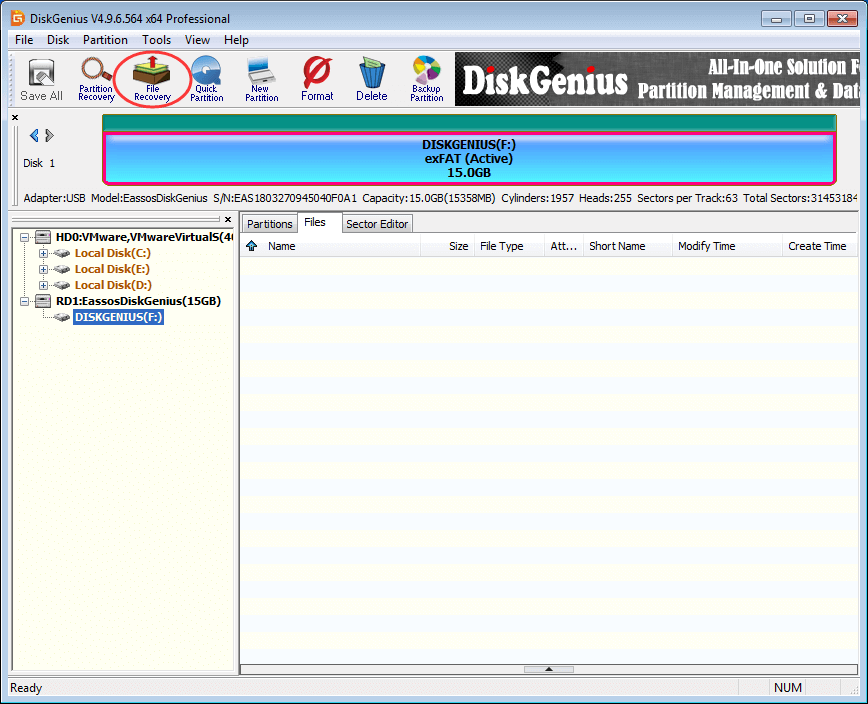Start Quick Partition from the toolbar
Viewport: 868px width, 704px height.
206,80
